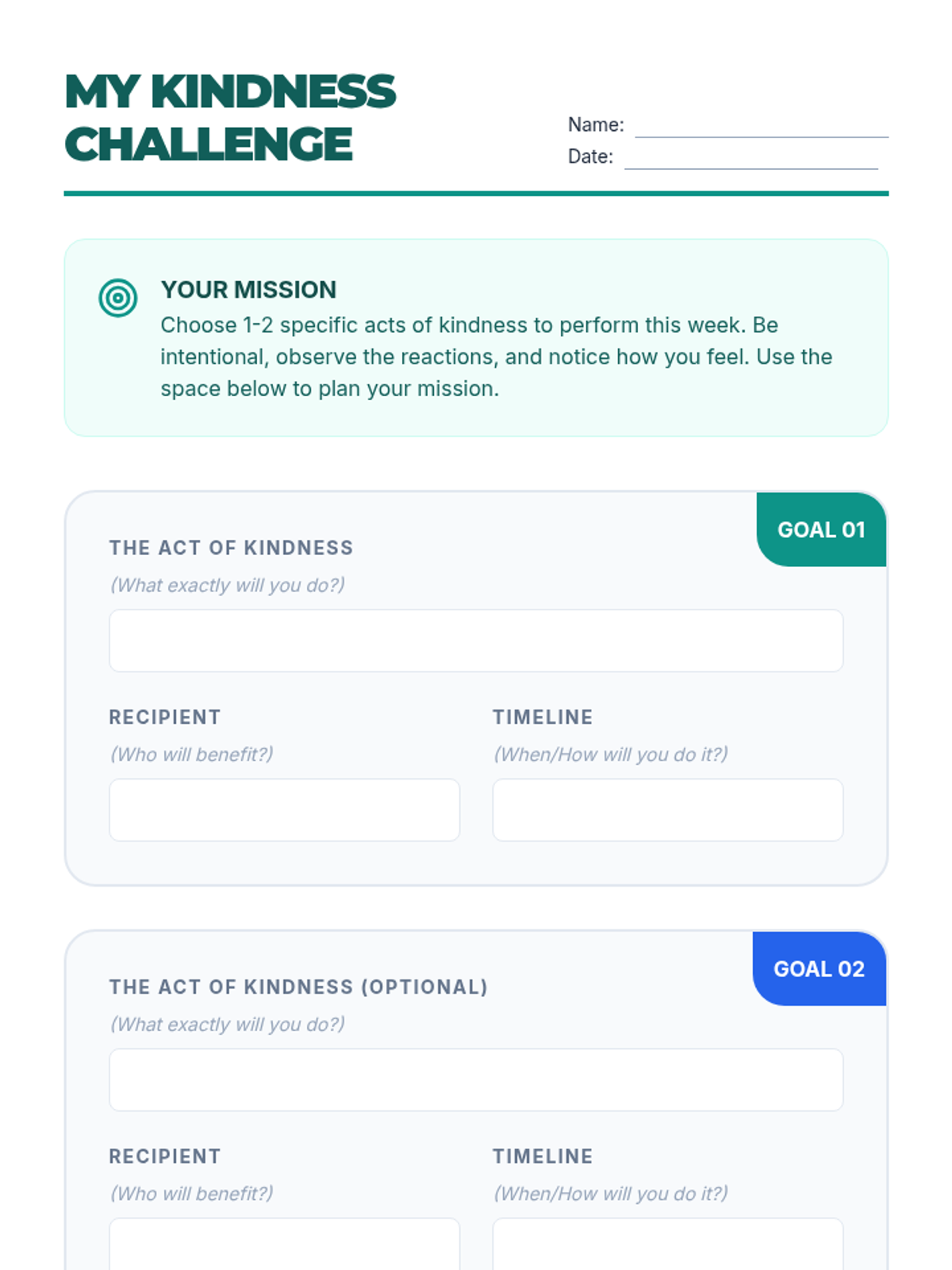Click the Goal 01 Recipient label
952x1270 pixels.
165,717
